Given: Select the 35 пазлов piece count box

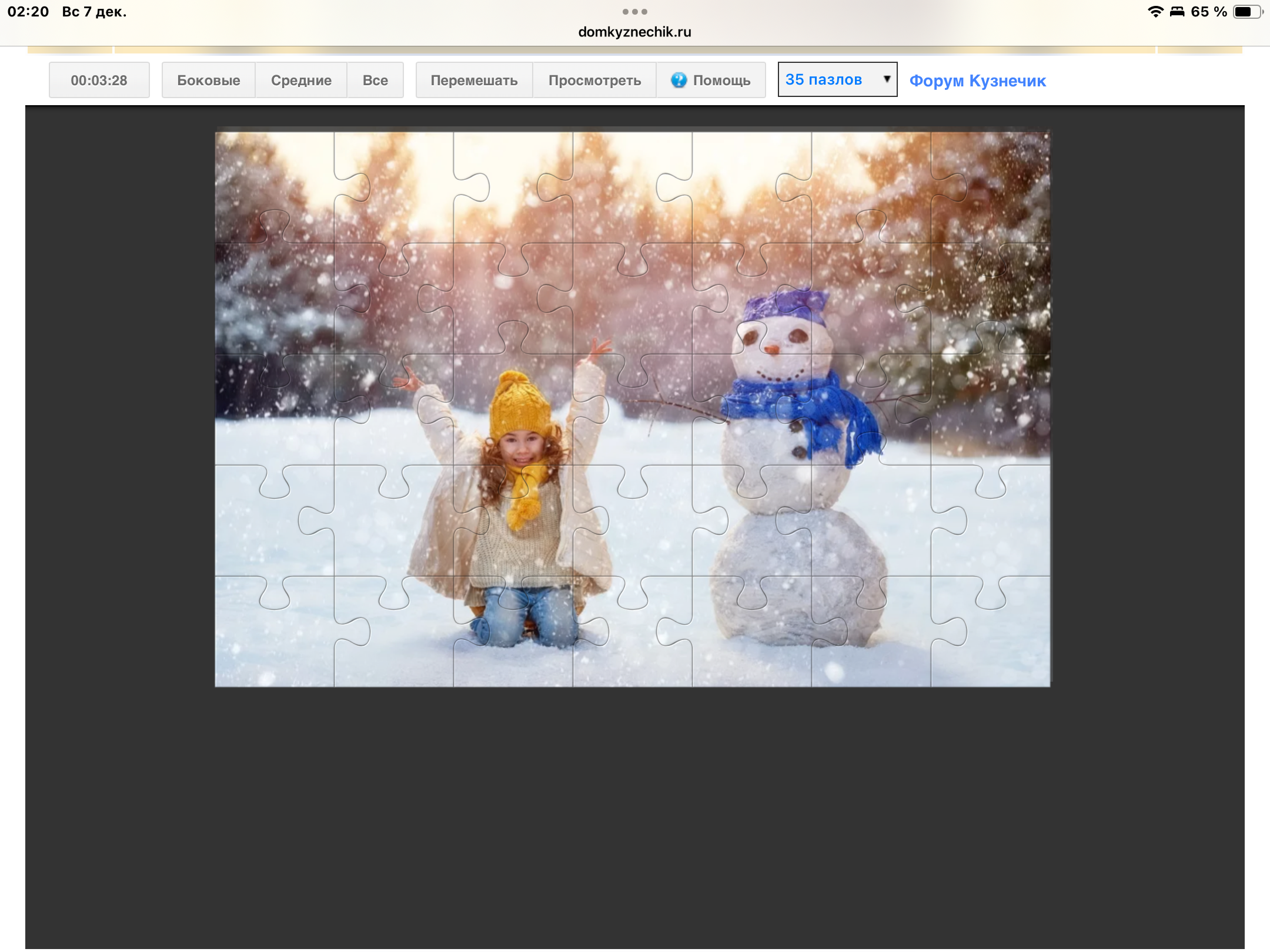Looking at the screenshot, I should 824,79.
